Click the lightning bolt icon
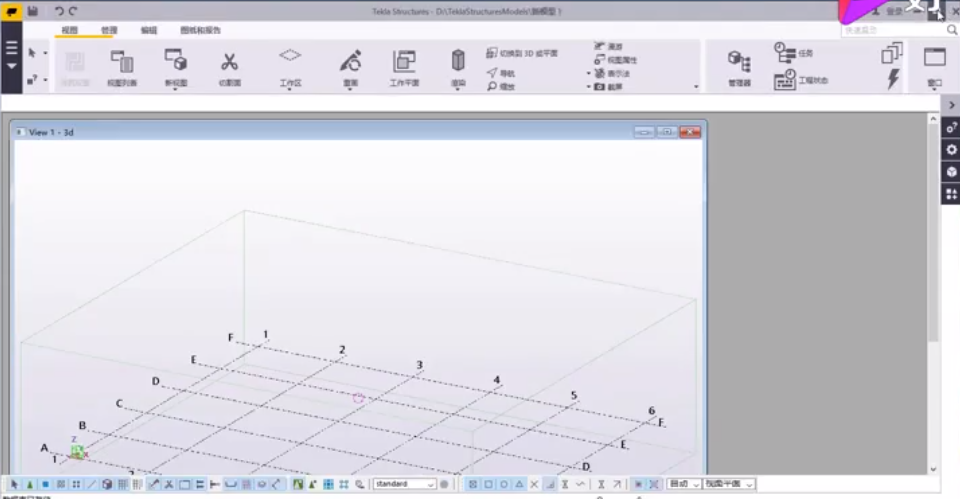 click(893, 80)
